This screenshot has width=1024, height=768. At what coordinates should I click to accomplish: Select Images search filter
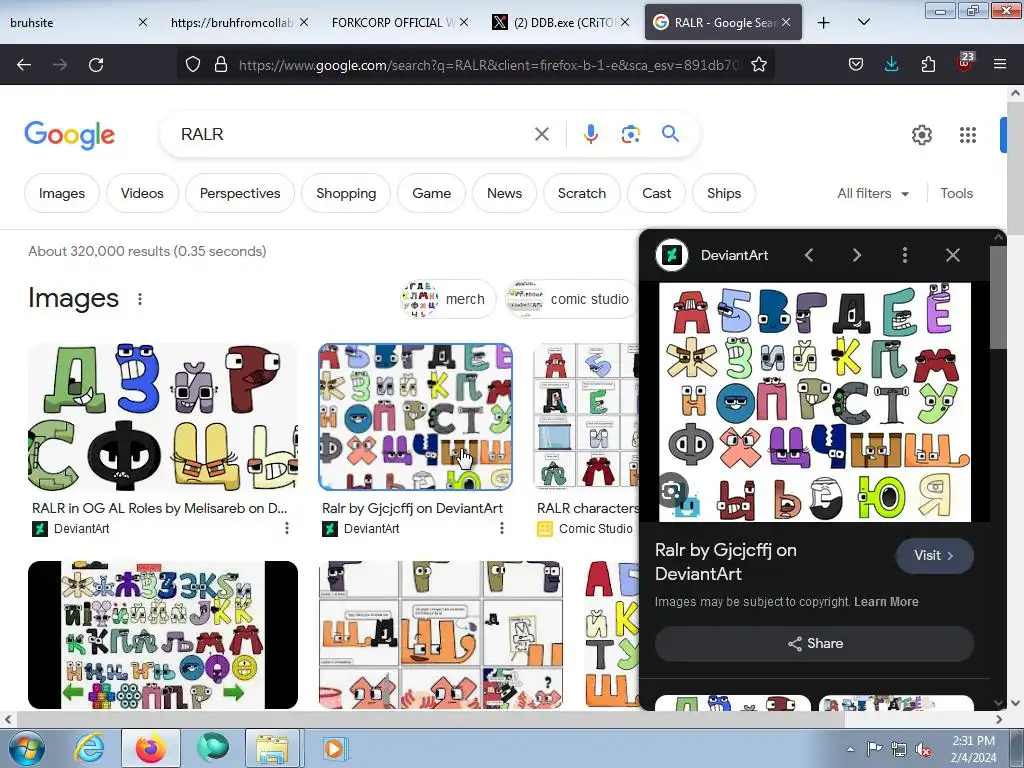pyautogui.click(x=62, y=193)
